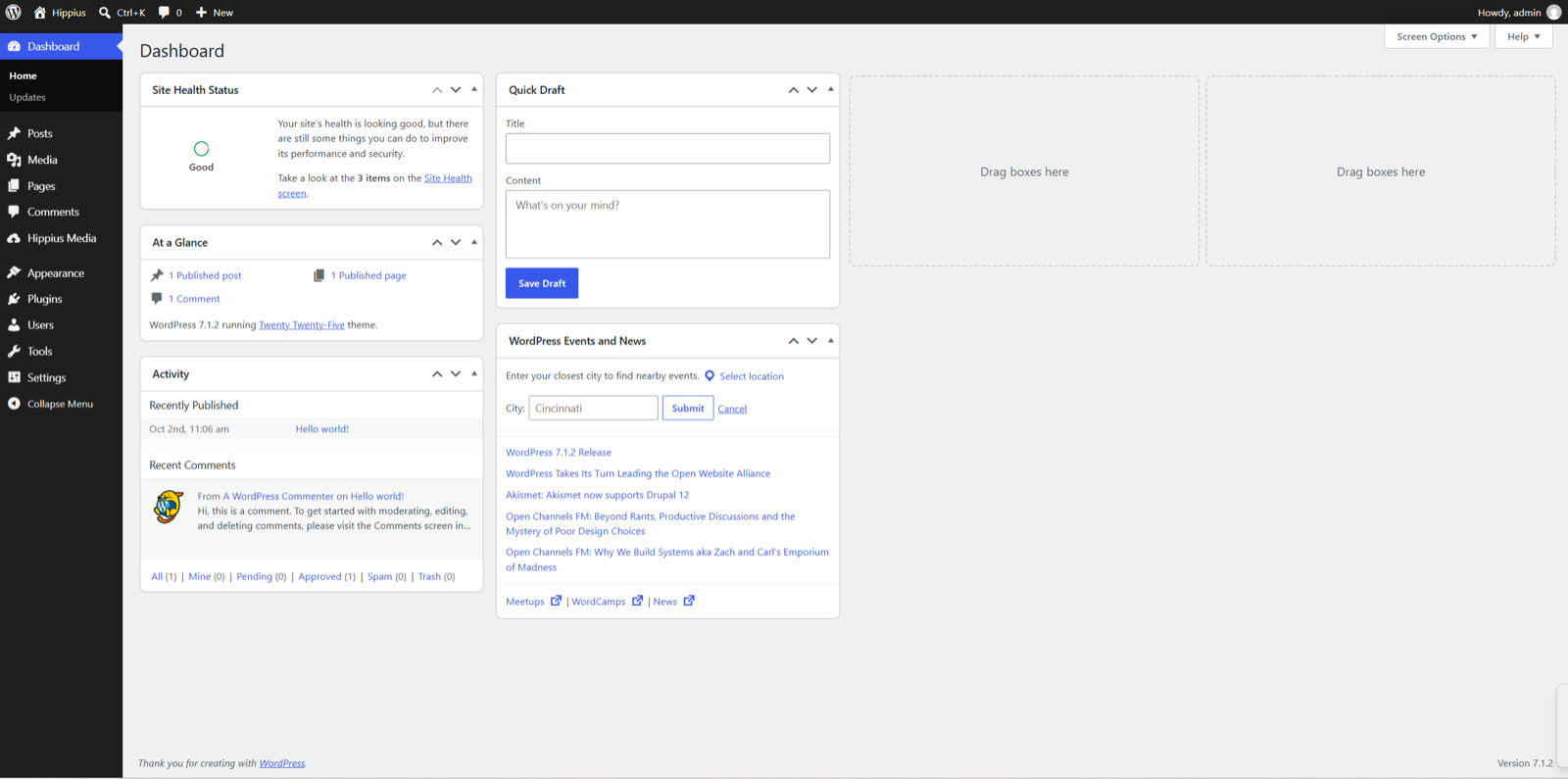1568x779 pixels.
Task: Cancel the city location entry
Action: tap(732, 410)
